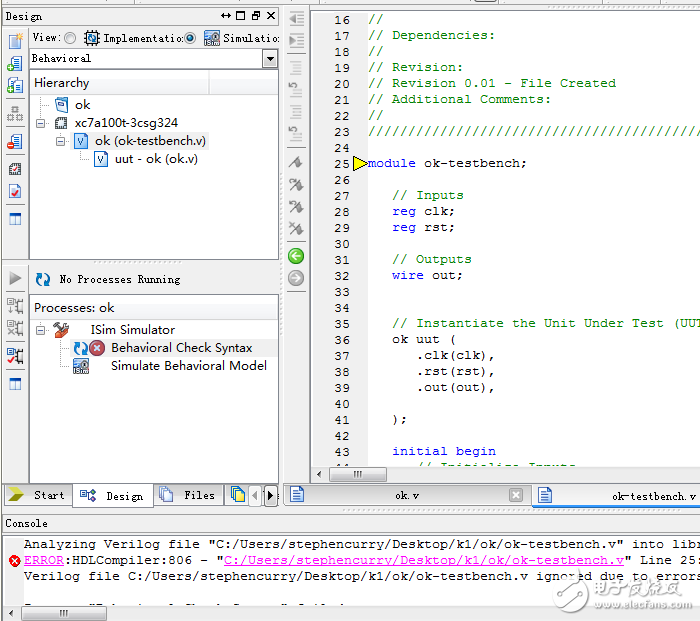700x621 pixels.
Task: Click the Maximize panel icon in Design header
Action: tap(241, 16)
